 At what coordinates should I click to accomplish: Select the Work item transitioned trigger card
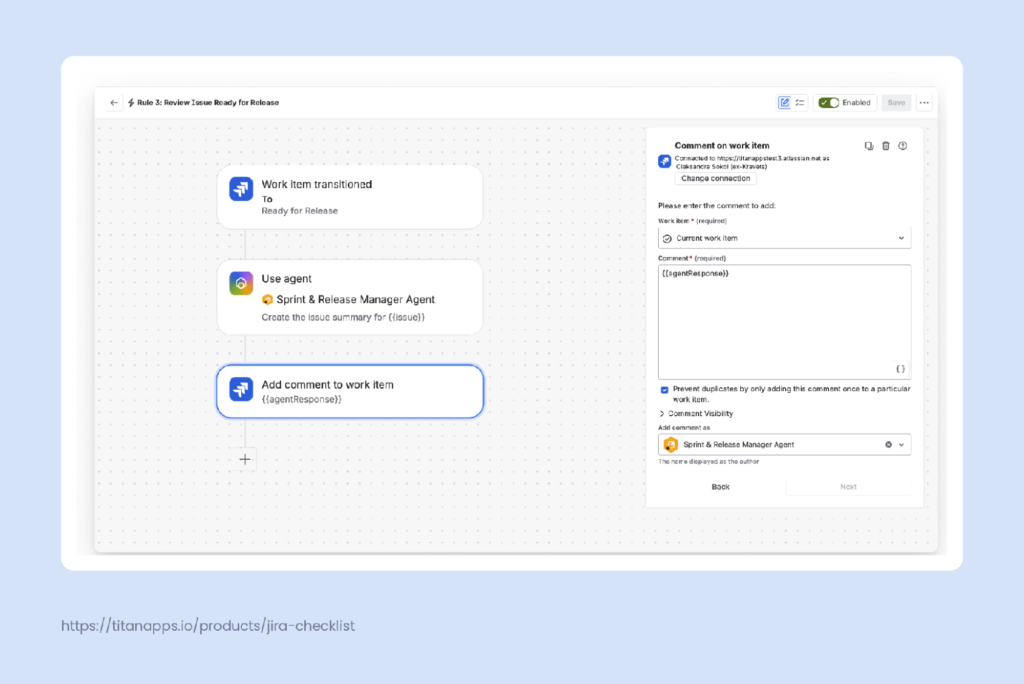click(x=350, y=197)
